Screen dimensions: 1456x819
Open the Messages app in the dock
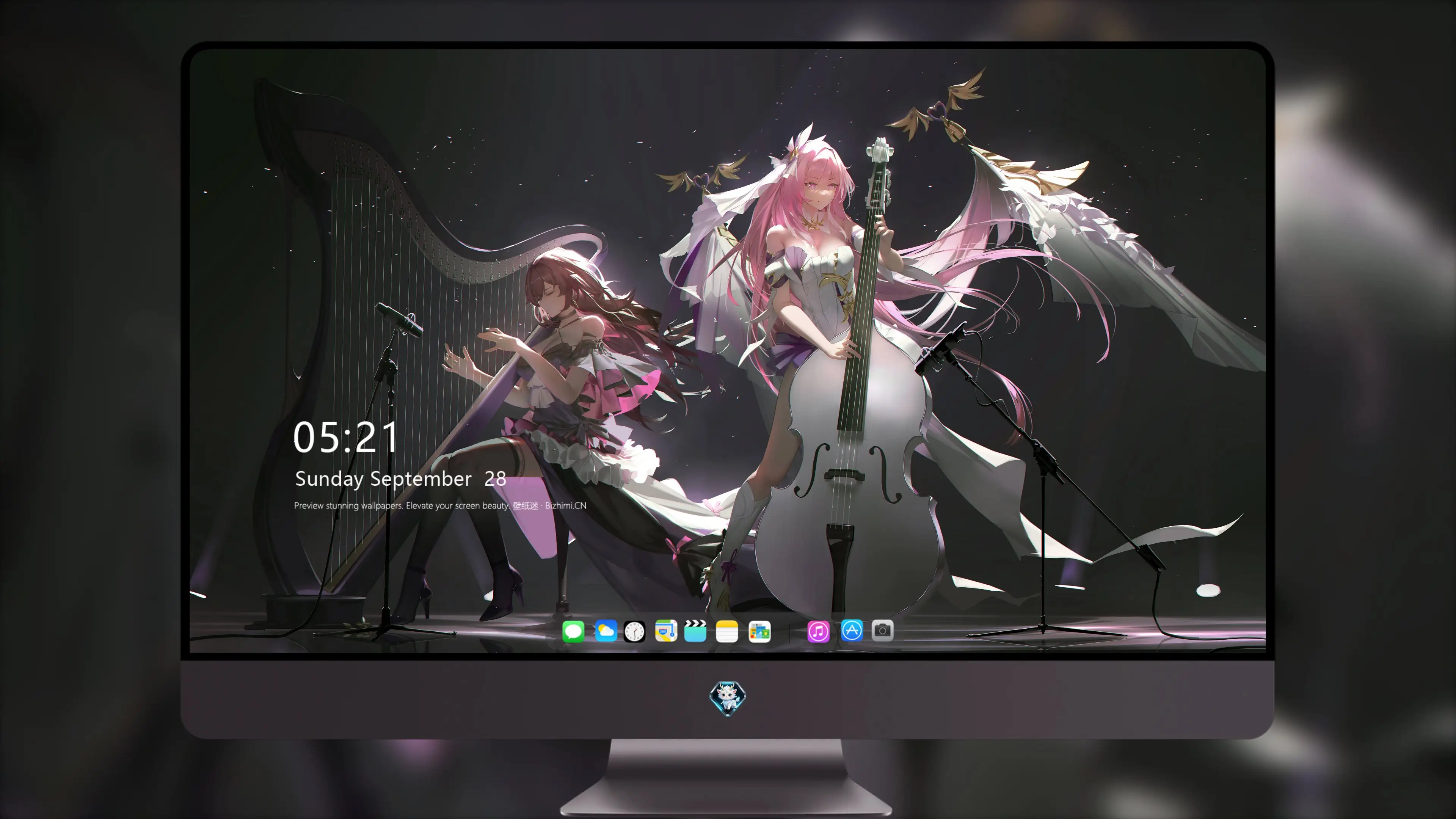pyautogui.click(x=573, y=631)
